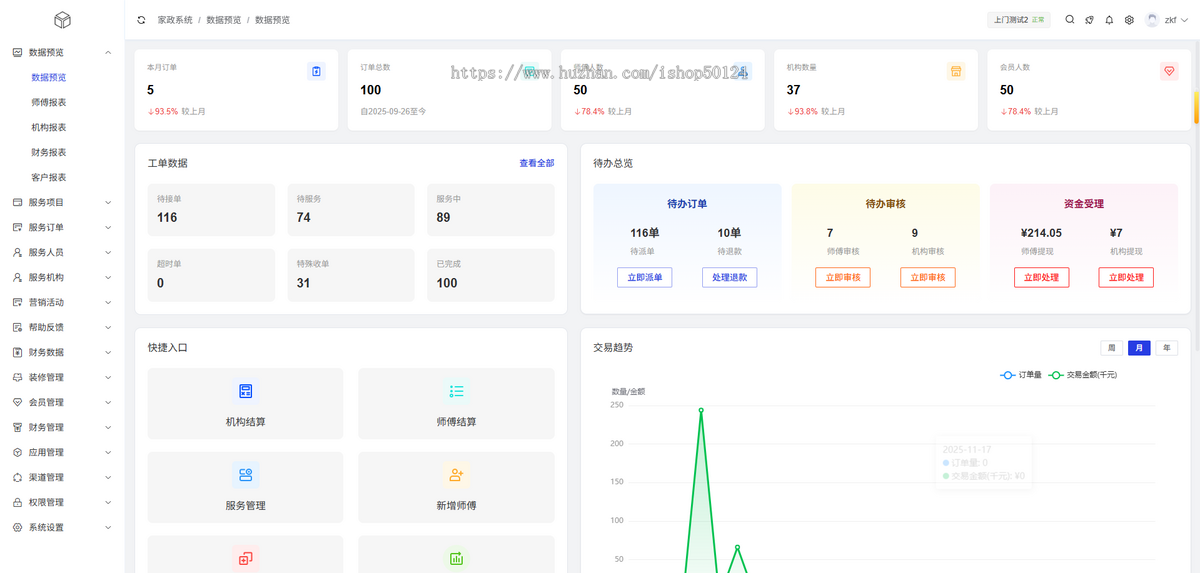Switch trend chart to 月 view

click(x=1139, y=348)
